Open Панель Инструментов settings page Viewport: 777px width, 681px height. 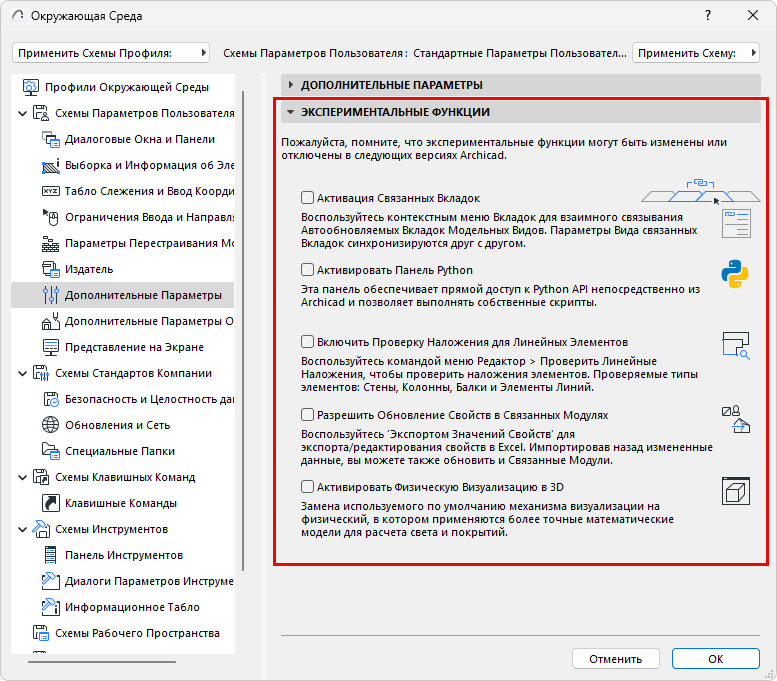coord(123,555)
